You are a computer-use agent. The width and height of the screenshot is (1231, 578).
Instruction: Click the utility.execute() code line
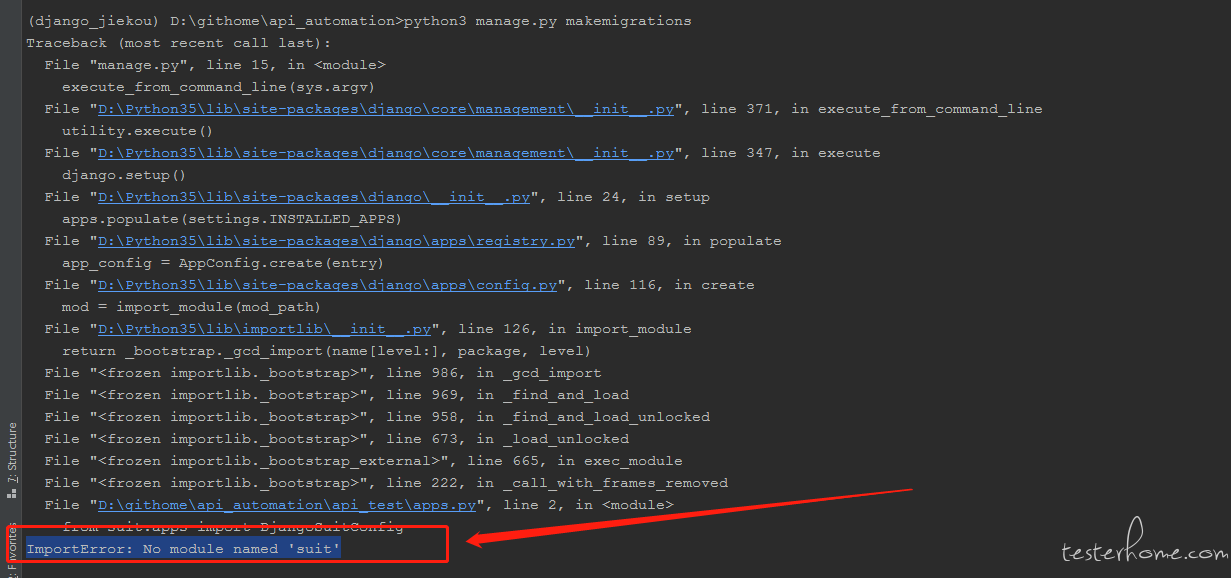(x=137, y=131)
